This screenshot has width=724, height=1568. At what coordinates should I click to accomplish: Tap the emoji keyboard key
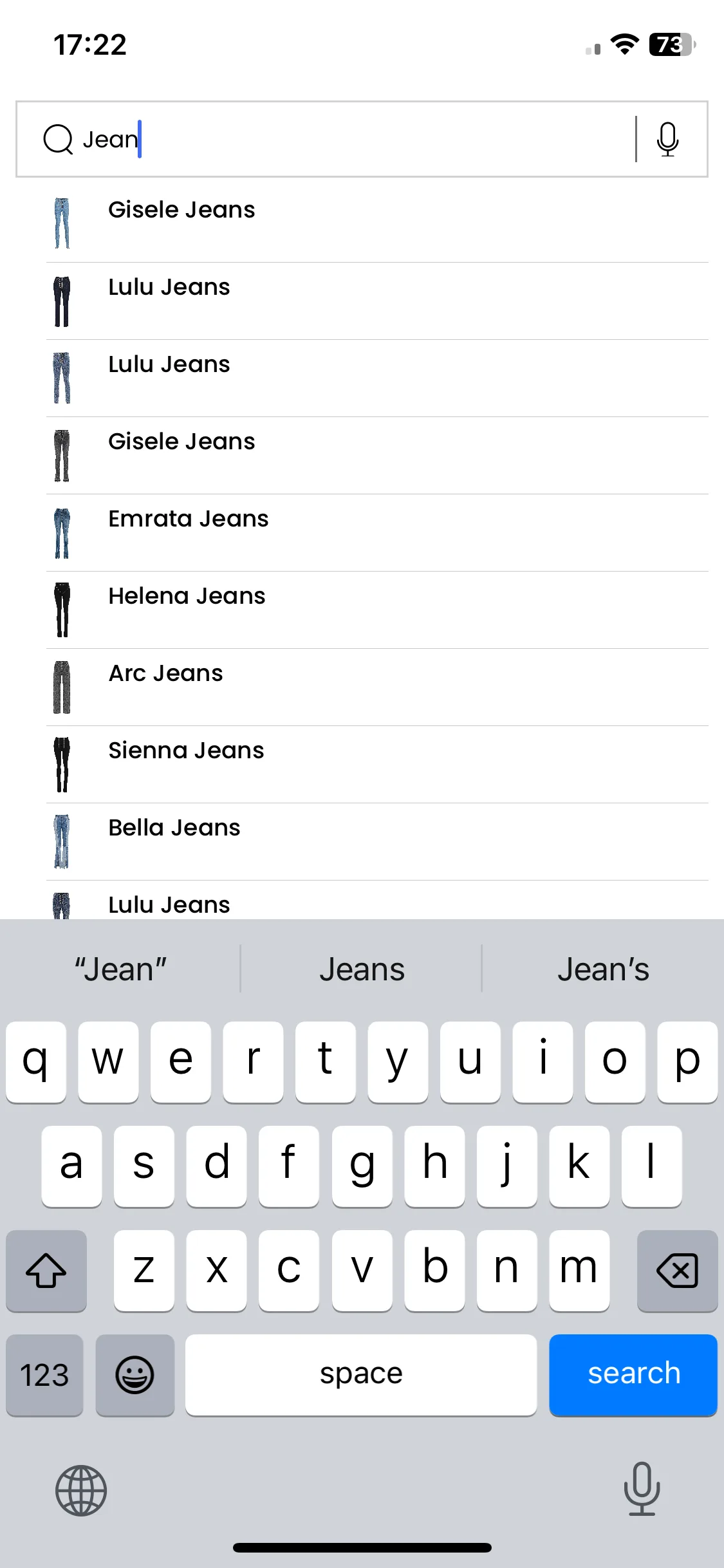click(135, 1375)
